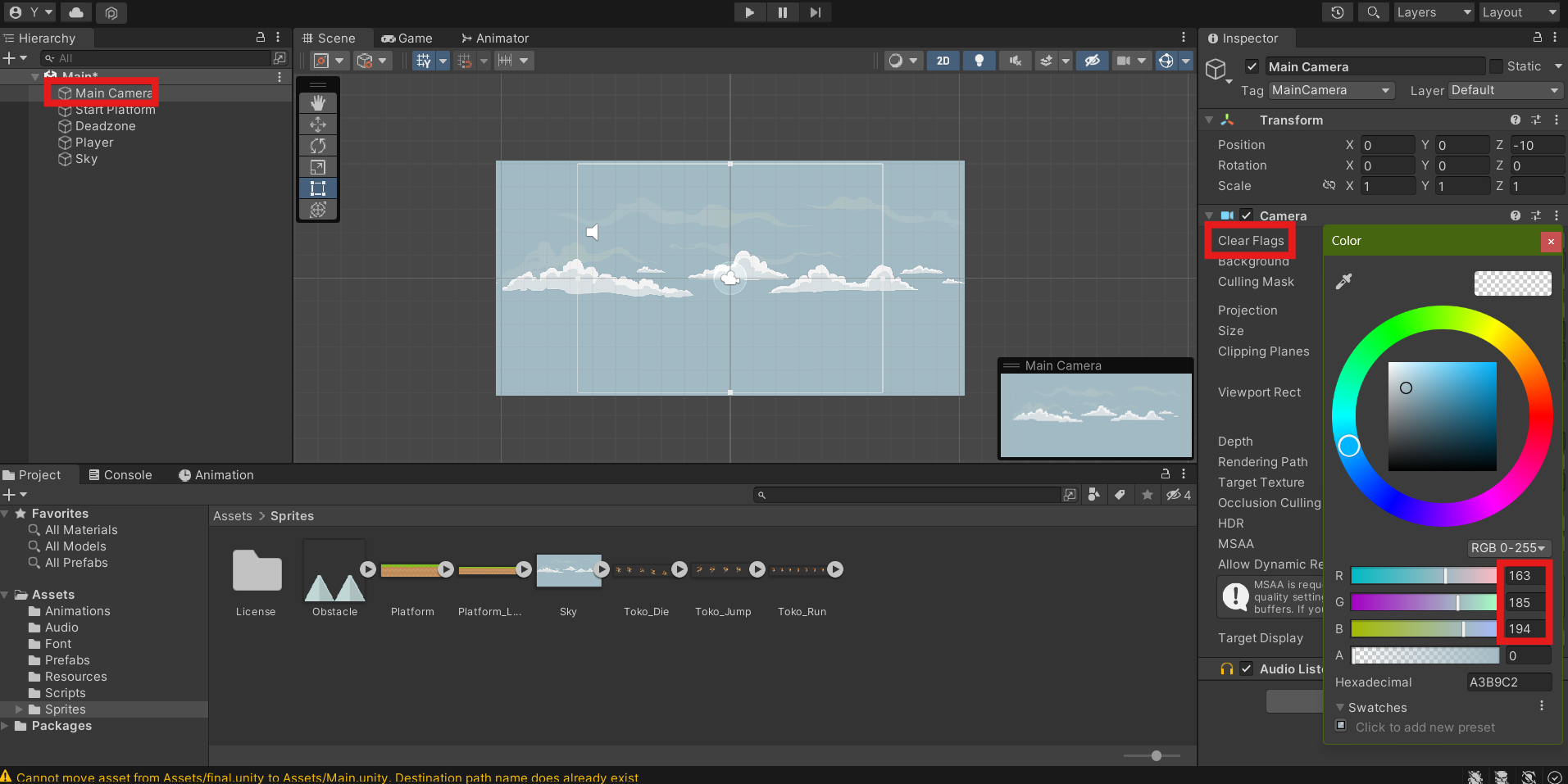Open the Scripts folder
1568x784 pixels.
pos(66,693)
